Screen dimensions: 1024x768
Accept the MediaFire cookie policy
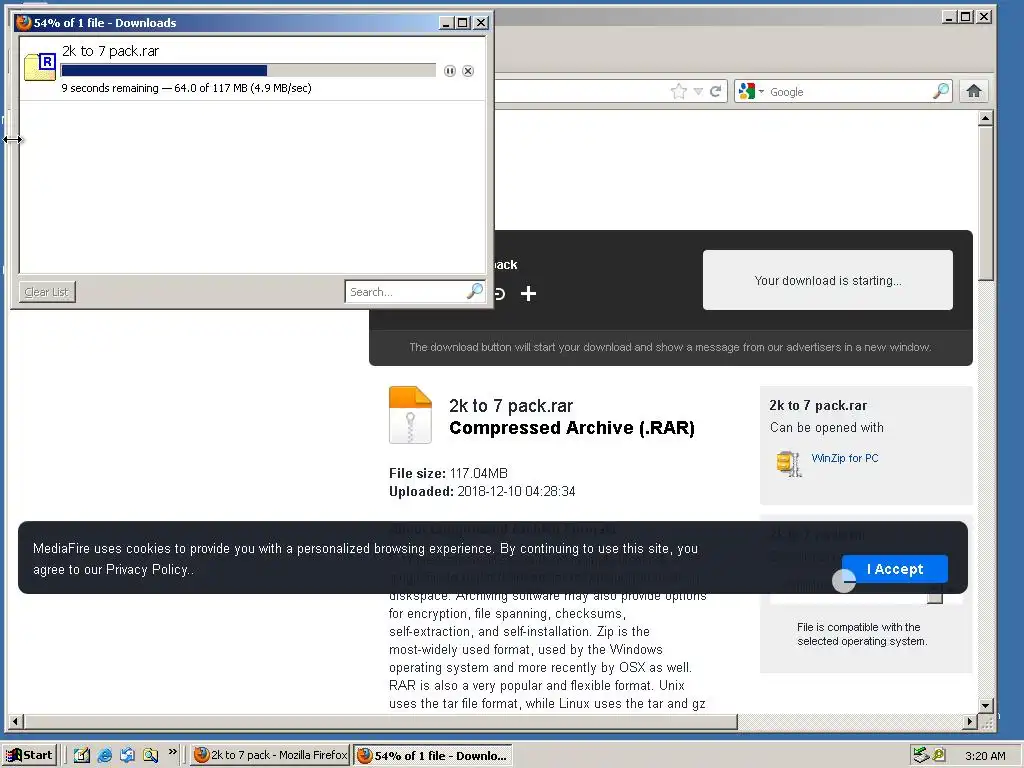[x=895, y=569]
